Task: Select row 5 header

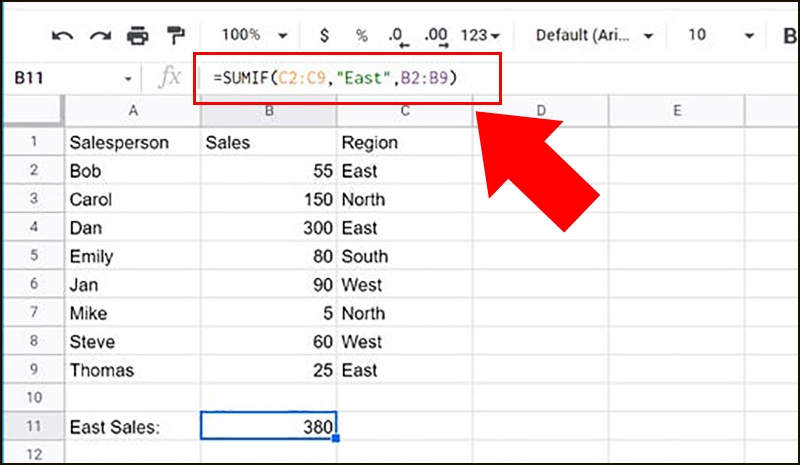Action: [x=32, y=257]
